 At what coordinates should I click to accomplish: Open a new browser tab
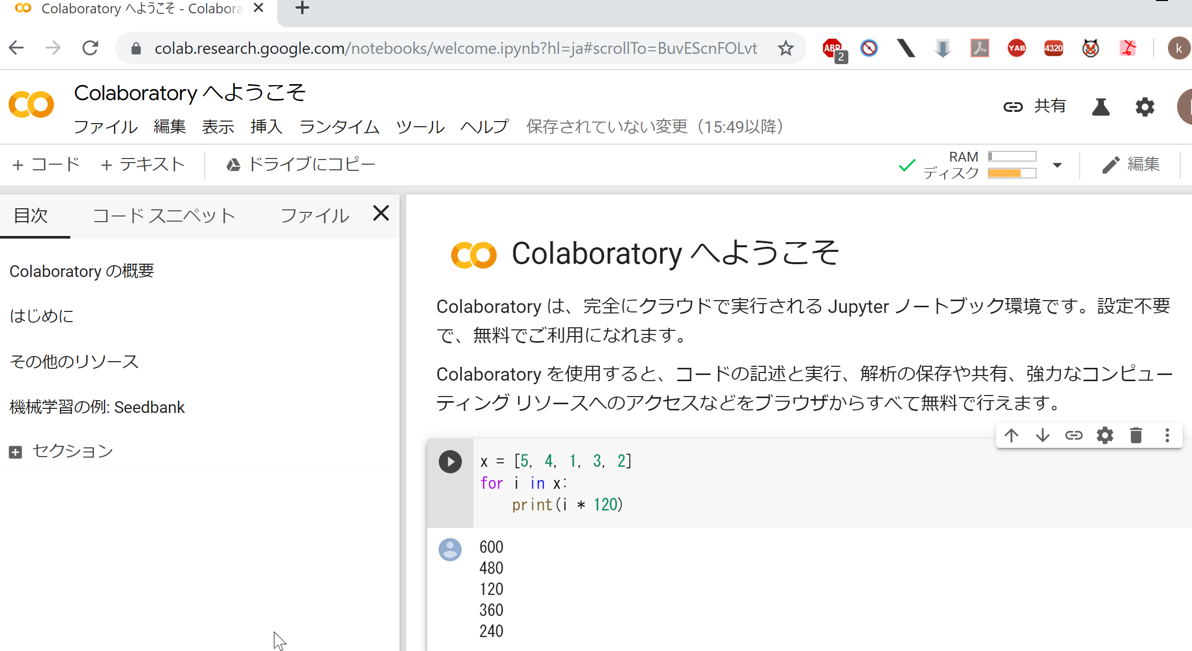pyautogui.click(x=302, y=8)
